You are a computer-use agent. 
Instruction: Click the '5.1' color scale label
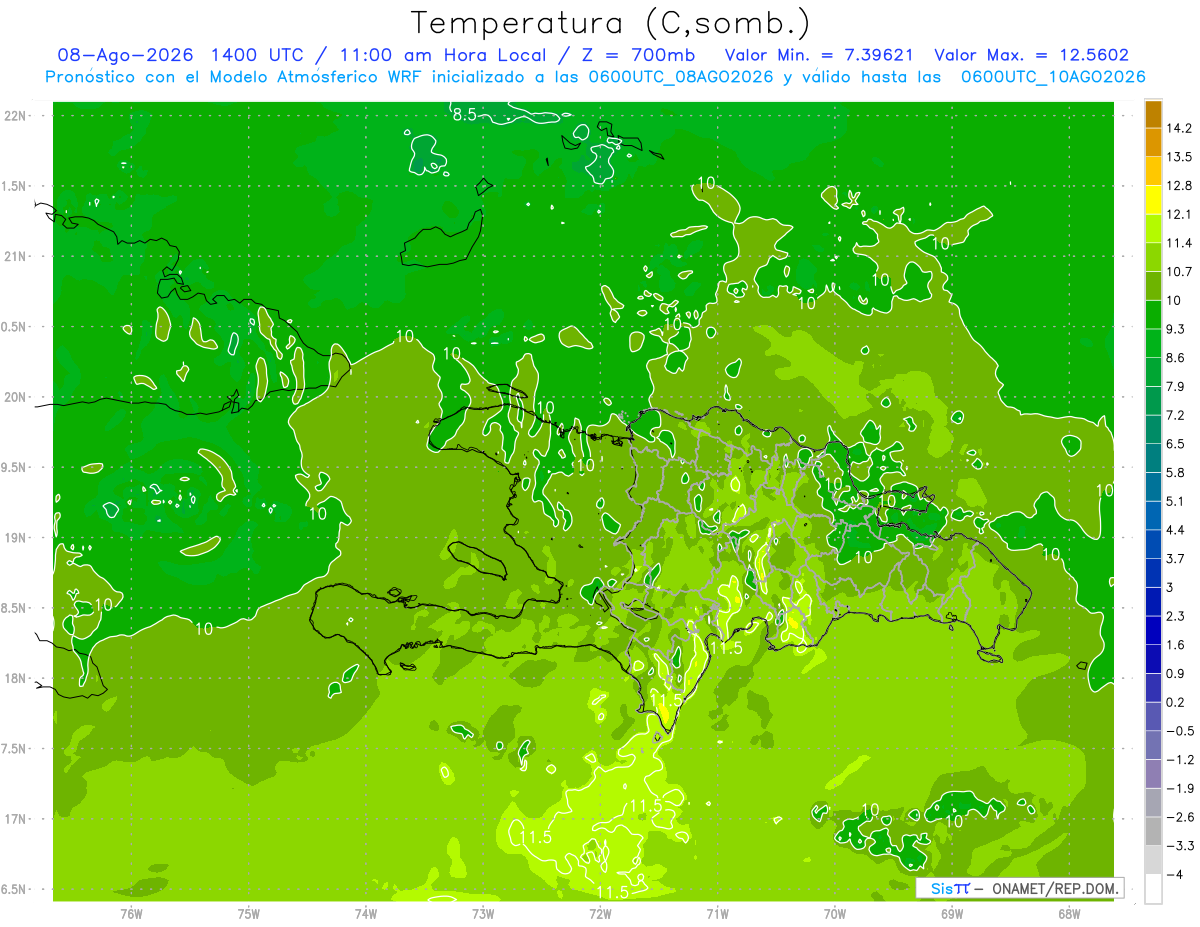pos(1176,501)
